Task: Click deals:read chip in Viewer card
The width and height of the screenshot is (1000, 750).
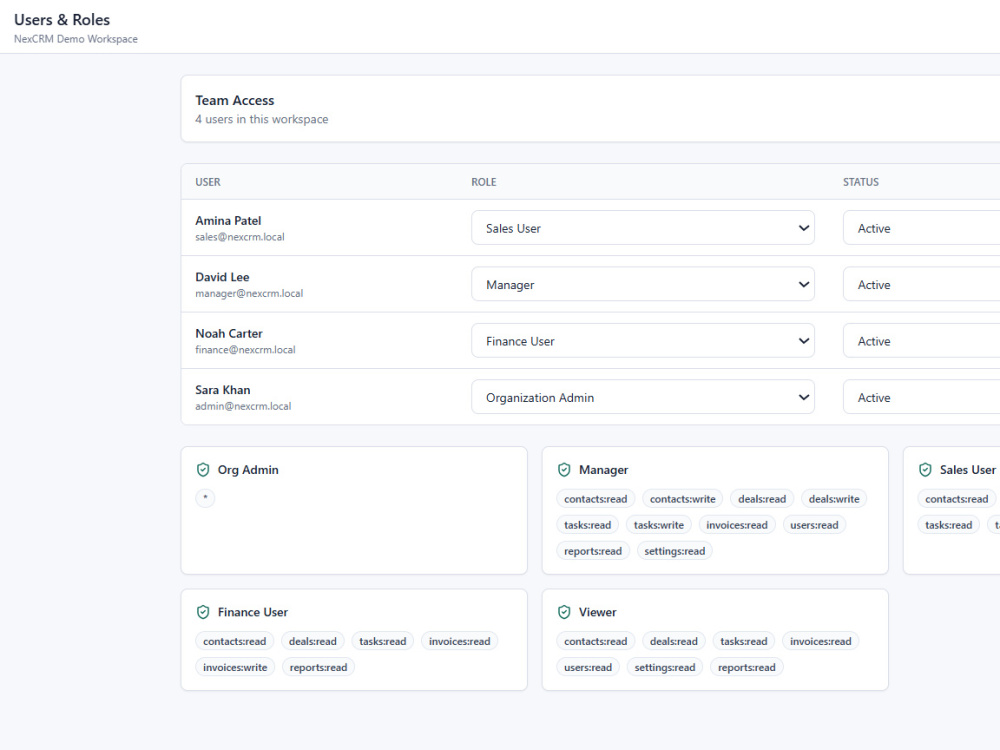Action: [673, 641]
